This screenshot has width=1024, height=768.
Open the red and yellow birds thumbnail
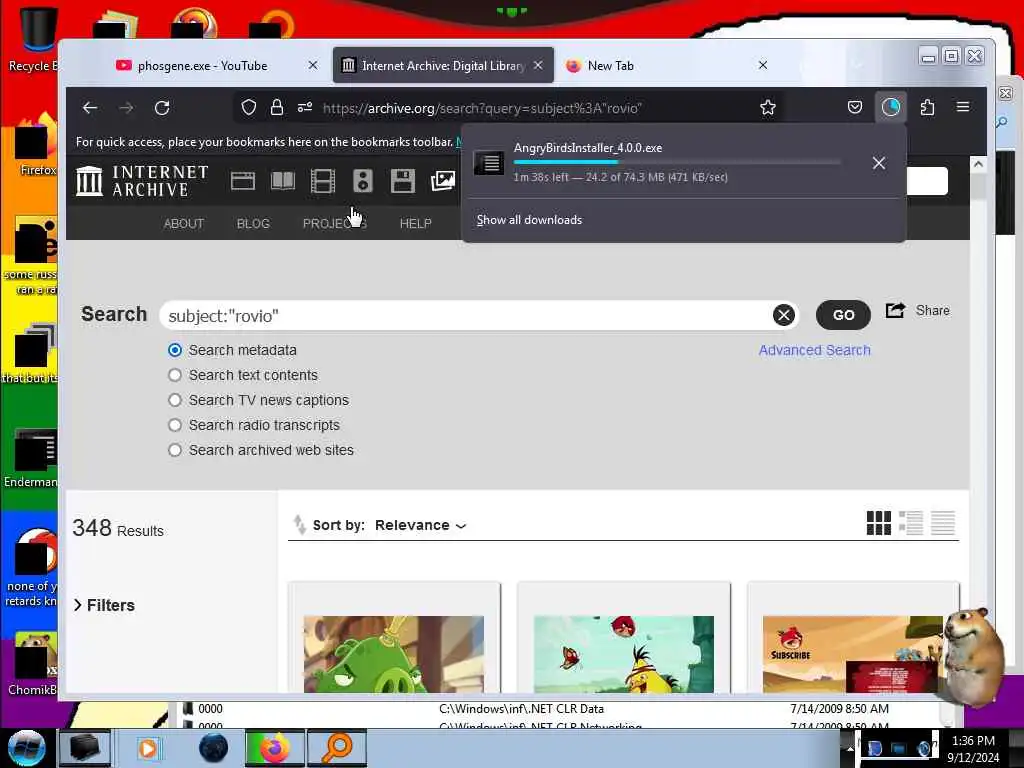coord(624,654)
